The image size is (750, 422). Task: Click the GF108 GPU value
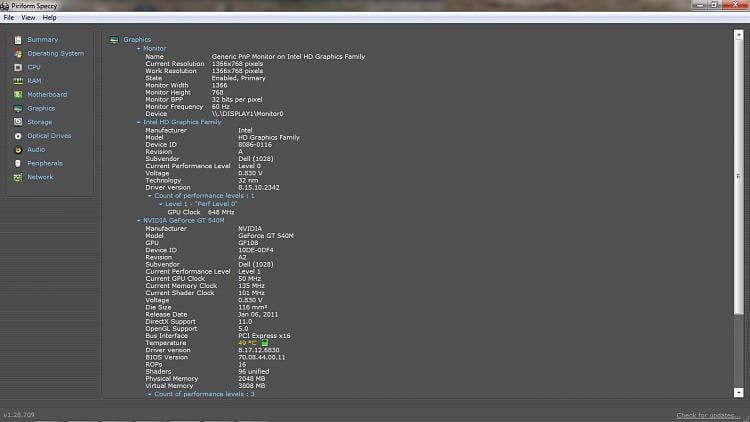coord(248,243)
